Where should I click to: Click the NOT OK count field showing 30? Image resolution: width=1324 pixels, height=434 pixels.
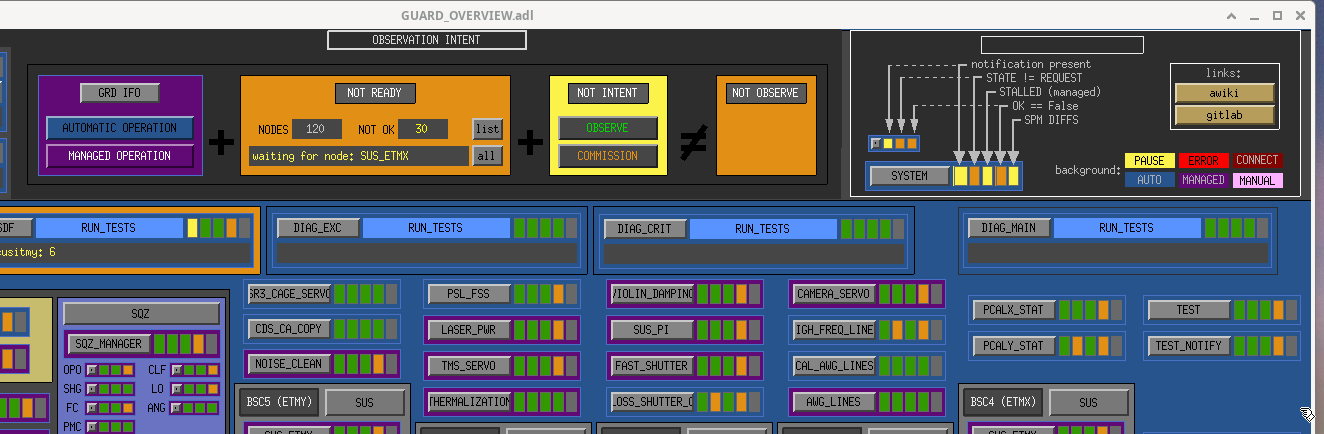tap(422, 129)
